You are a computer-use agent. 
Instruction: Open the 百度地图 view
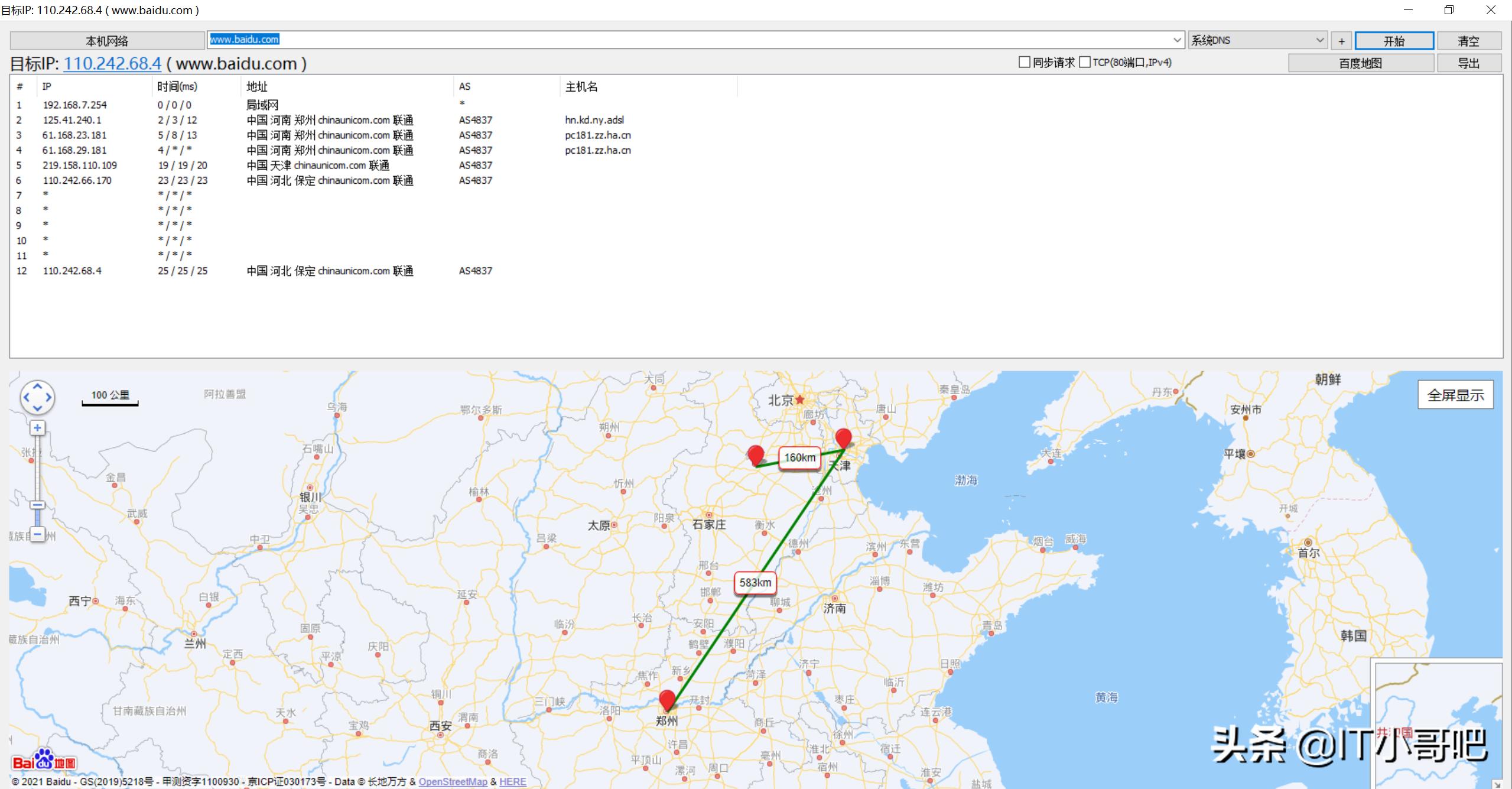pyautogui.click(x=1360, y=63)
